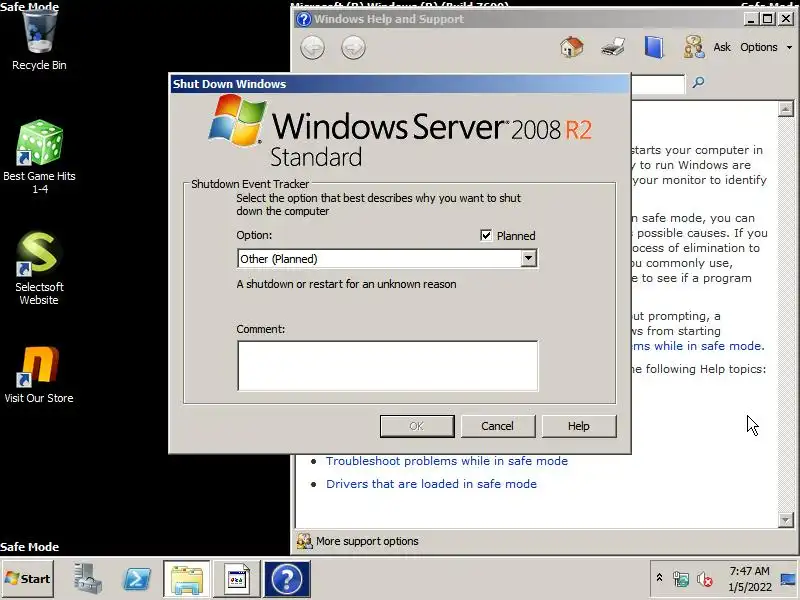The image size is (800, 600).
Task: Click the disabled OK button
Action: tap(417, 426)
